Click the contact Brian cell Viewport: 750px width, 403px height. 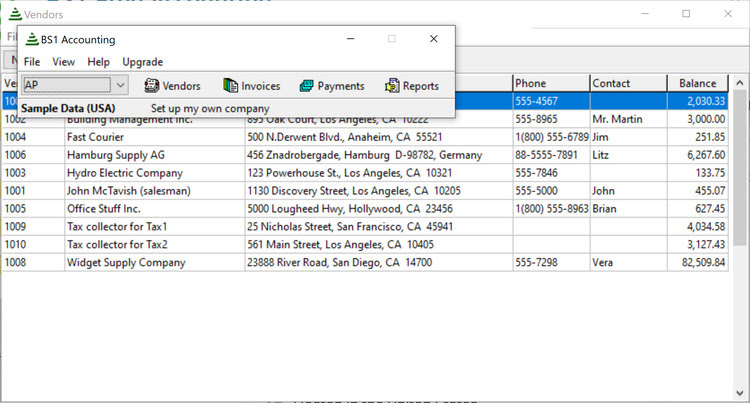pyautogui.click(x=629, y=209)
